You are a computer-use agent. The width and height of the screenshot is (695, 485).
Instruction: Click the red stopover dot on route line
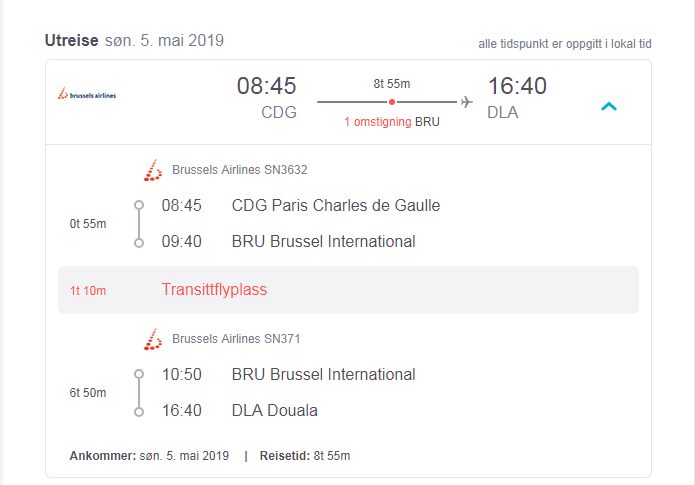(x=392, y=102)
